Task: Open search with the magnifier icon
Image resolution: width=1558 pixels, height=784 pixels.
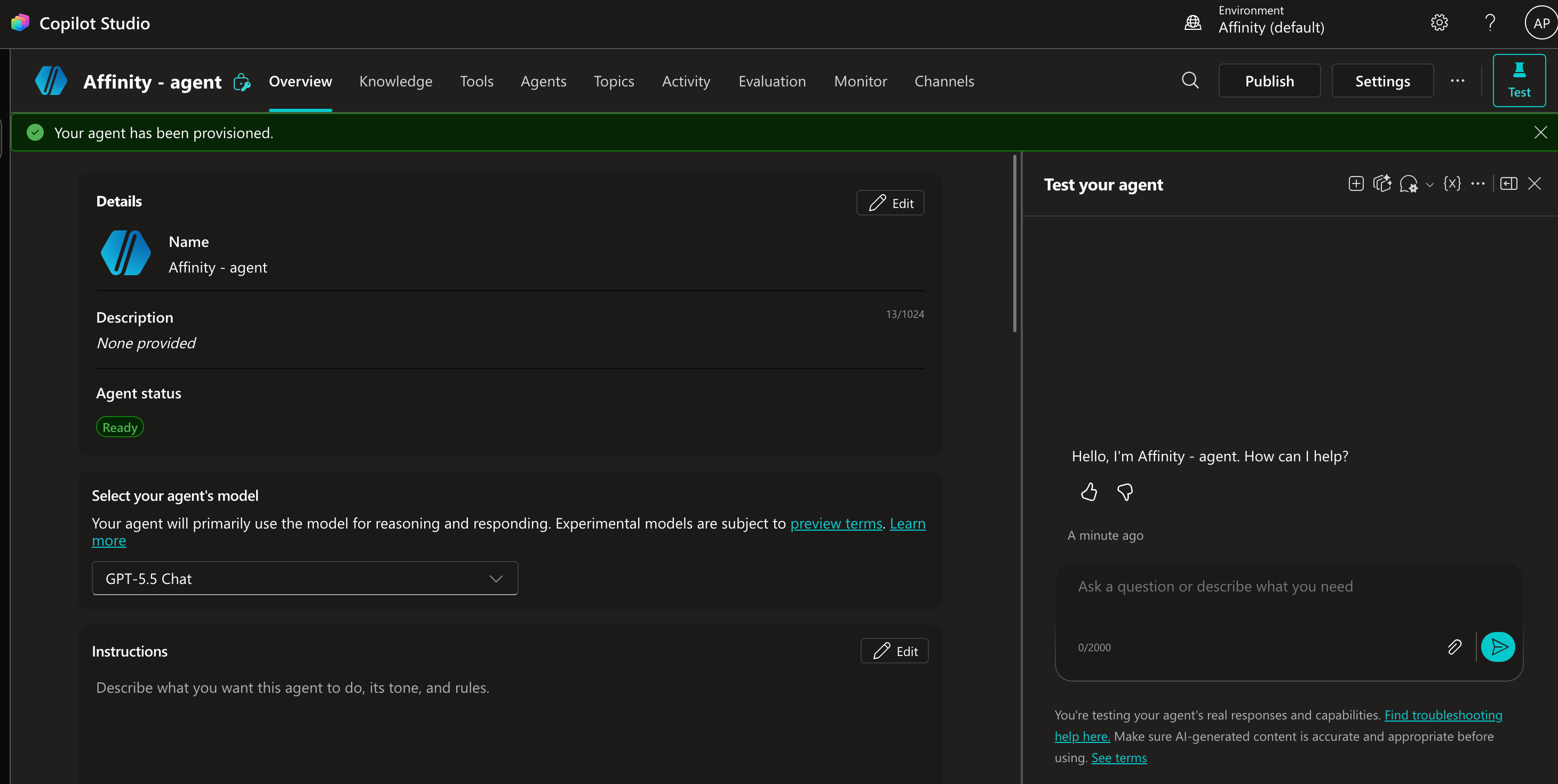Action: pyautogui.click(x=1190, y=81)
